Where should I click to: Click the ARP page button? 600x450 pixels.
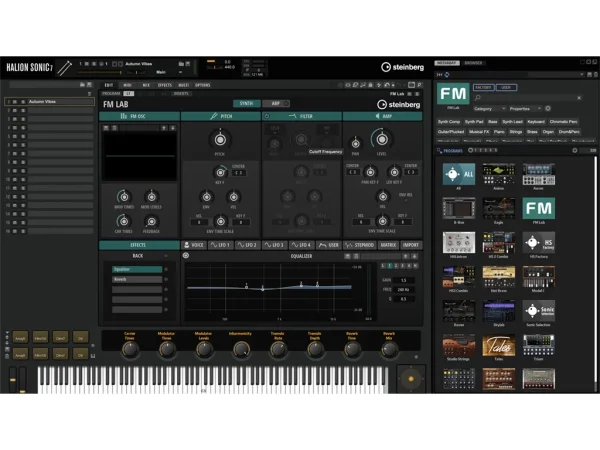coord(275,103)
